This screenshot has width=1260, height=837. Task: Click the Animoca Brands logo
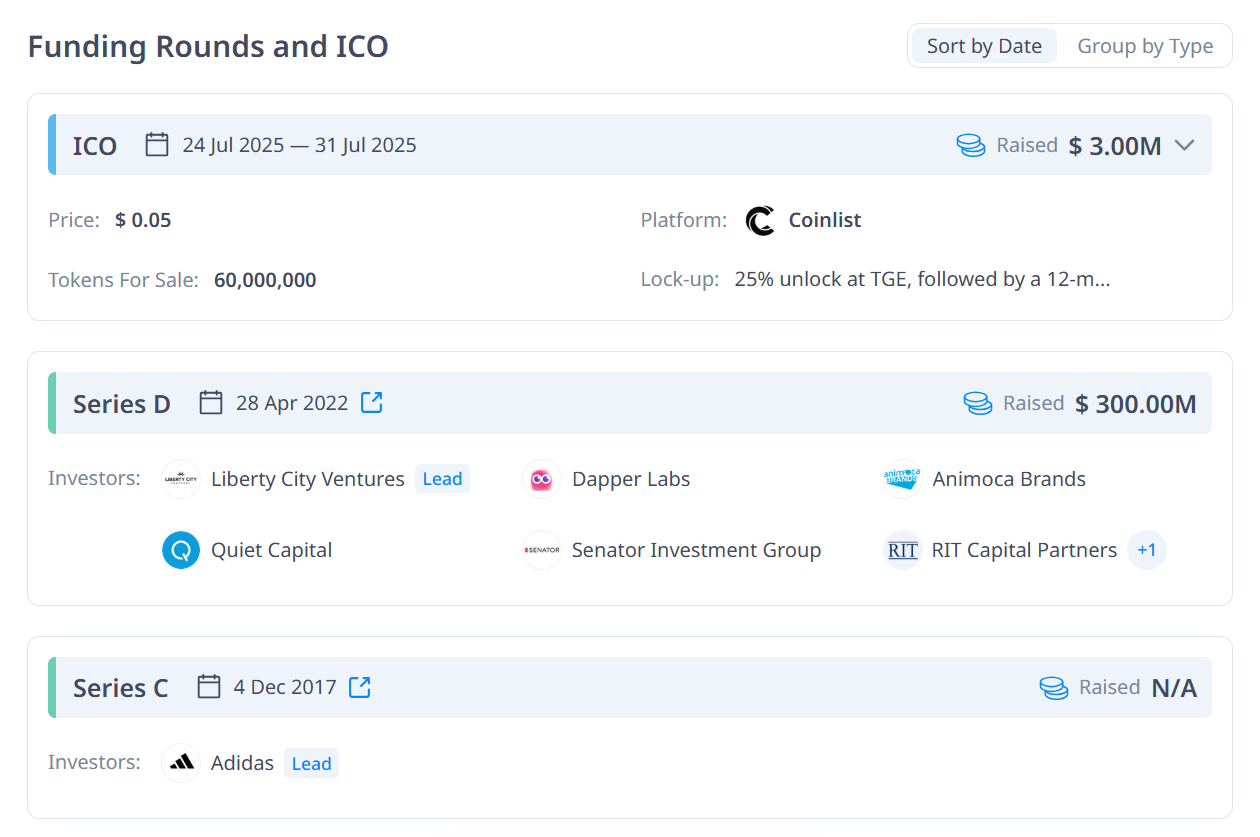click(902, 479)
